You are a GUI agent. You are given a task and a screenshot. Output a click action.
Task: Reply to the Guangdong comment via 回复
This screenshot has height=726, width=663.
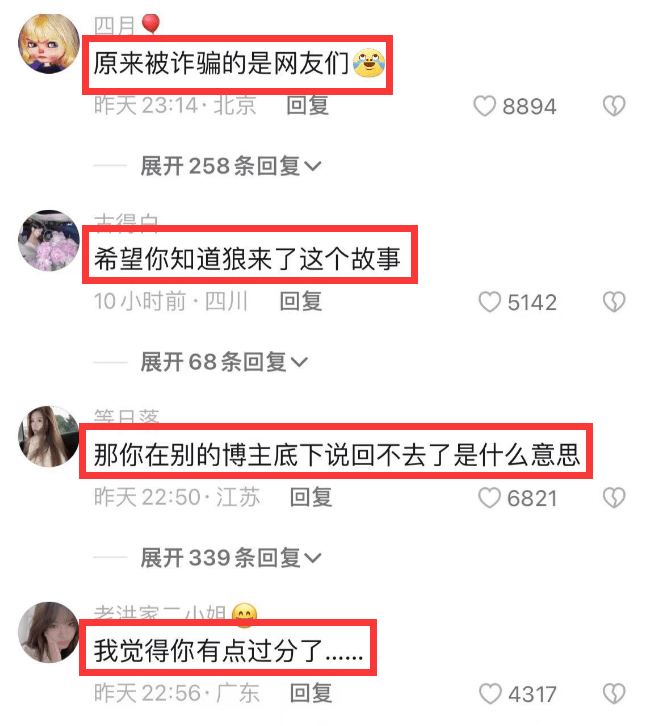point(311,693)
